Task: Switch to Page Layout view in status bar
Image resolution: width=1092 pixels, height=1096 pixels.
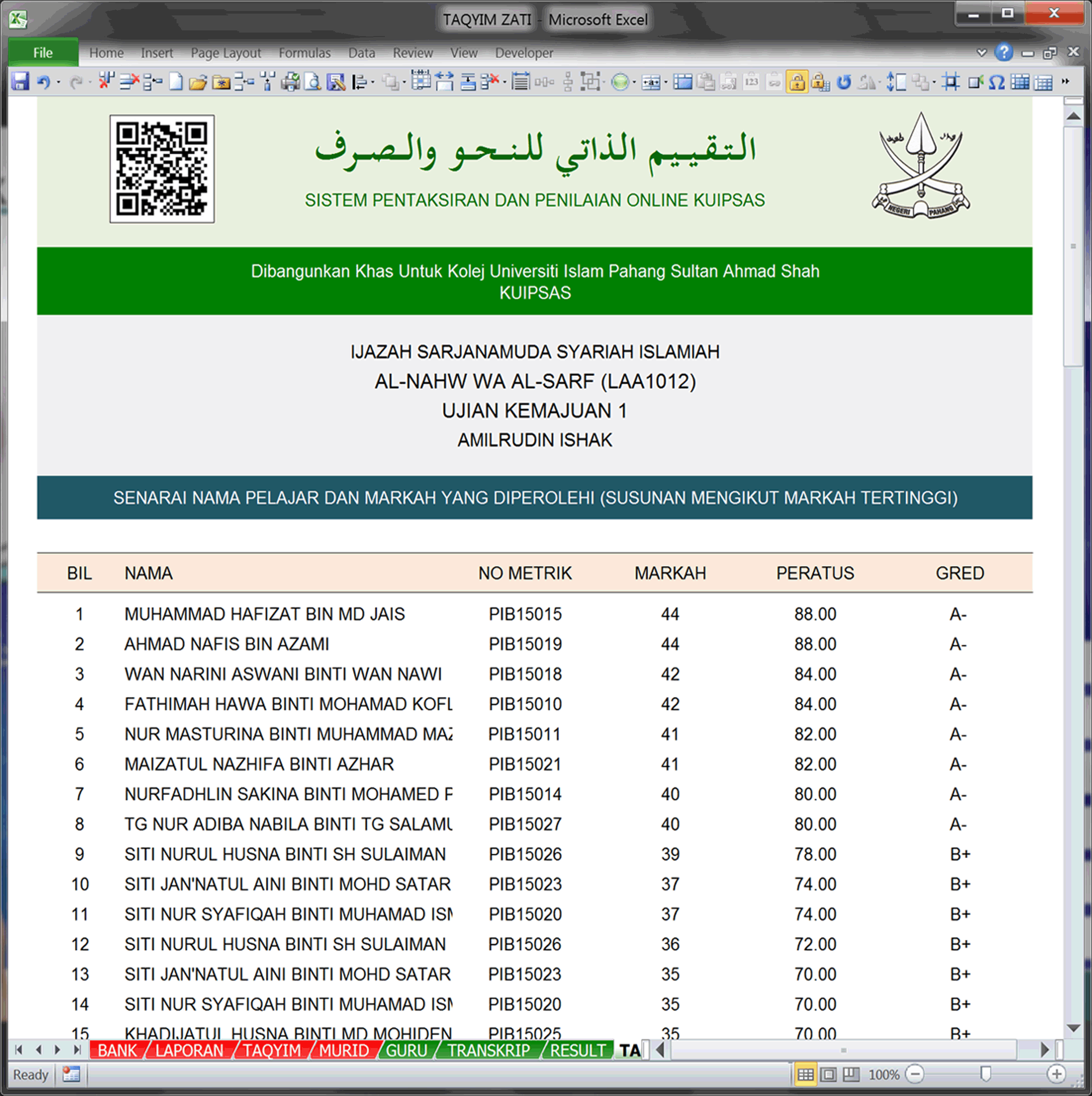Action: click(828, 1074)
